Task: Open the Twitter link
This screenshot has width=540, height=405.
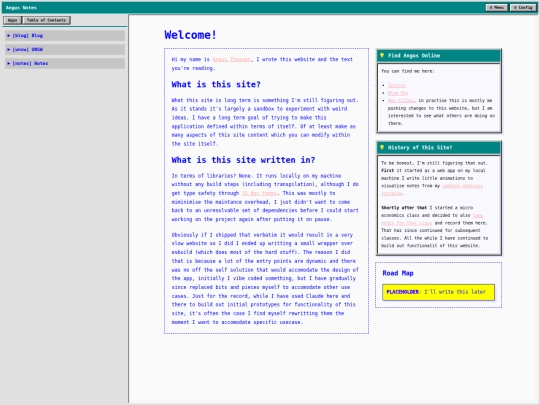Action: pos(397,85)
